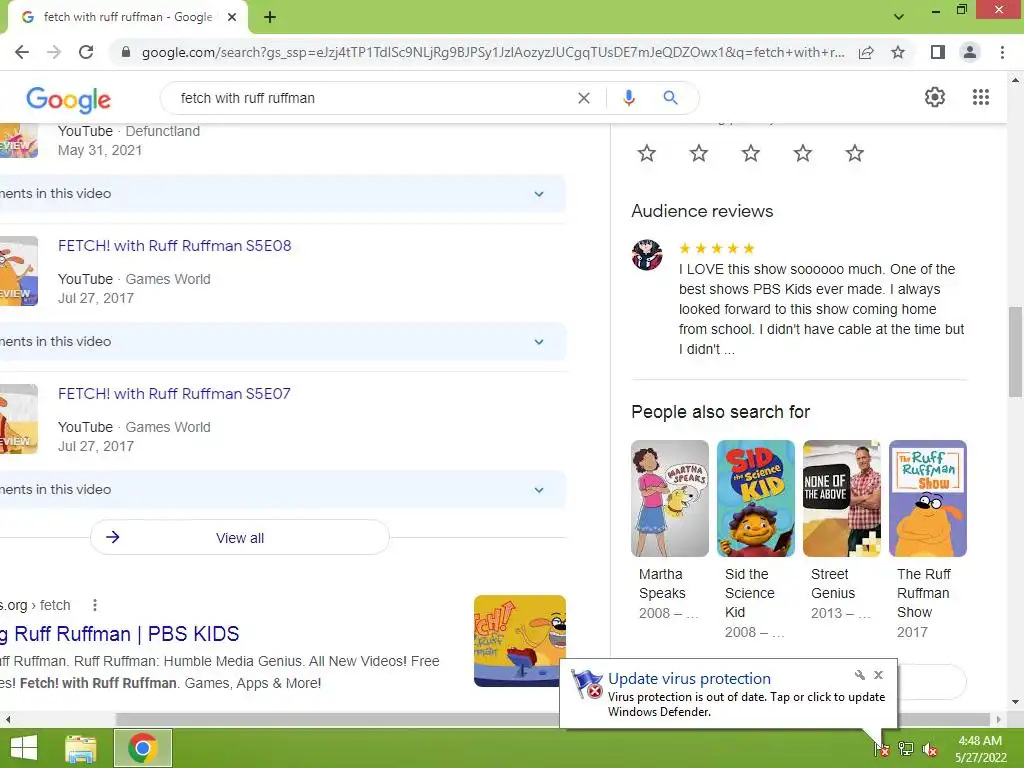
Task: Click the browser forward arrow
Action: tap(54, 52)
